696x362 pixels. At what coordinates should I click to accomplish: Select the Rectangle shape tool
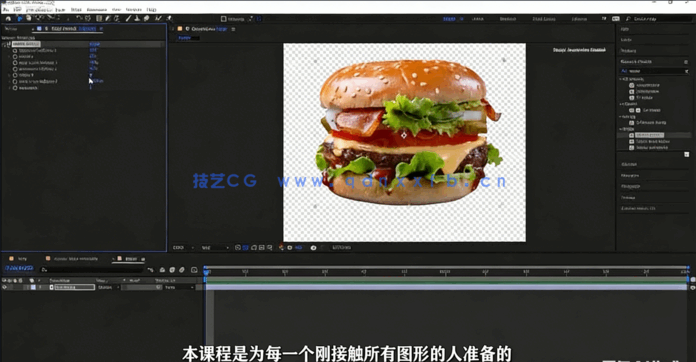[99, 19]
